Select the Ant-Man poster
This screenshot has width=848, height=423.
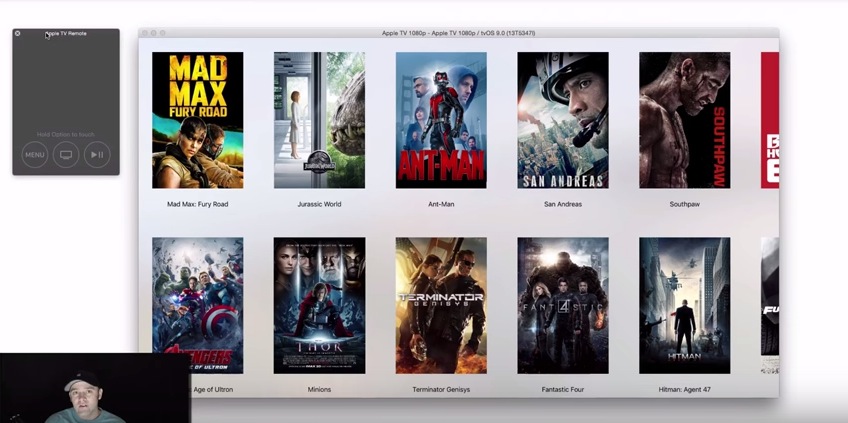coord(441,120)
